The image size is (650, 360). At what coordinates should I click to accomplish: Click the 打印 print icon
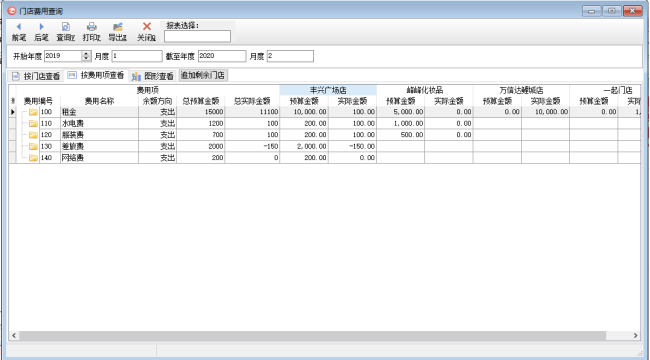(x=92, y=27)
